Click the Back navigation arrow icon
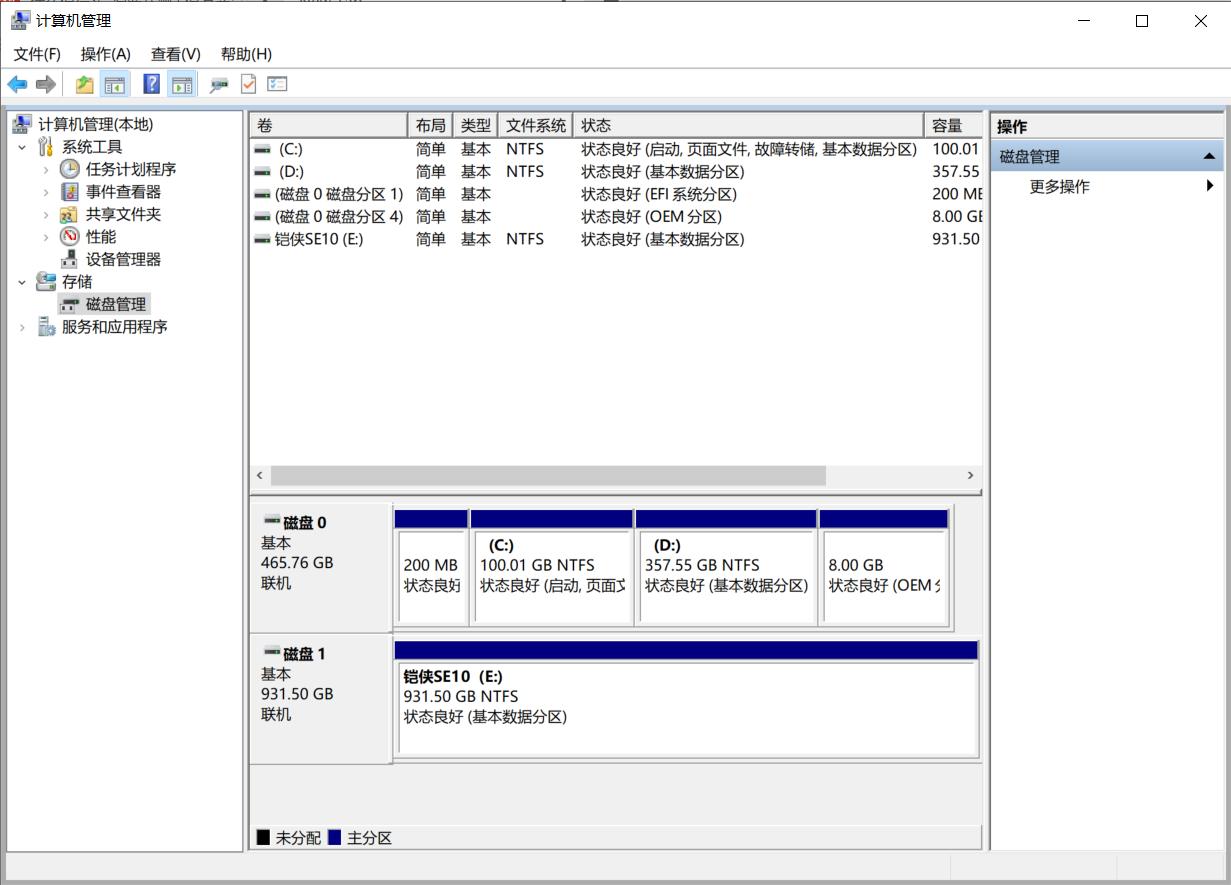Screen dimensions: 1231x885 point(17,84)
